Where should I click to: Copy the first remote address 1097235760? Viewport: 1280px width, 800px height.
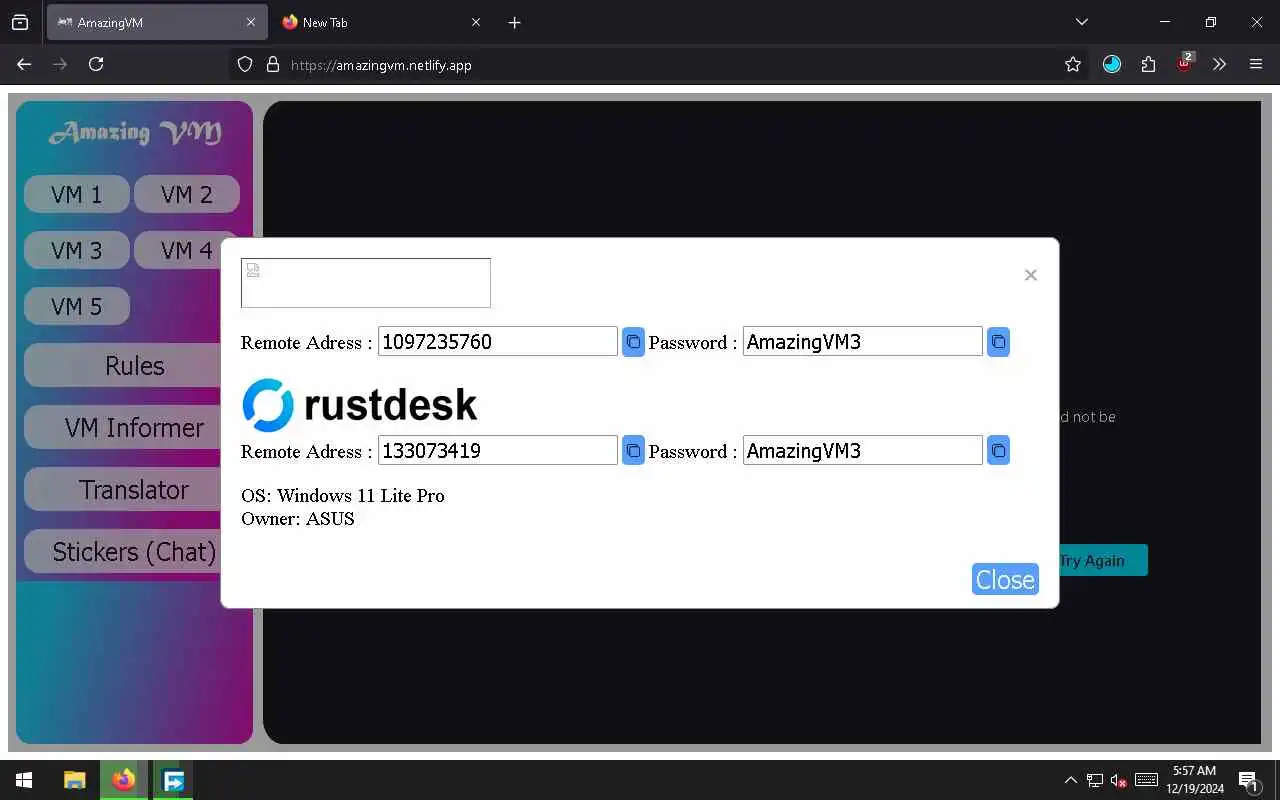[x=633, y=342]
